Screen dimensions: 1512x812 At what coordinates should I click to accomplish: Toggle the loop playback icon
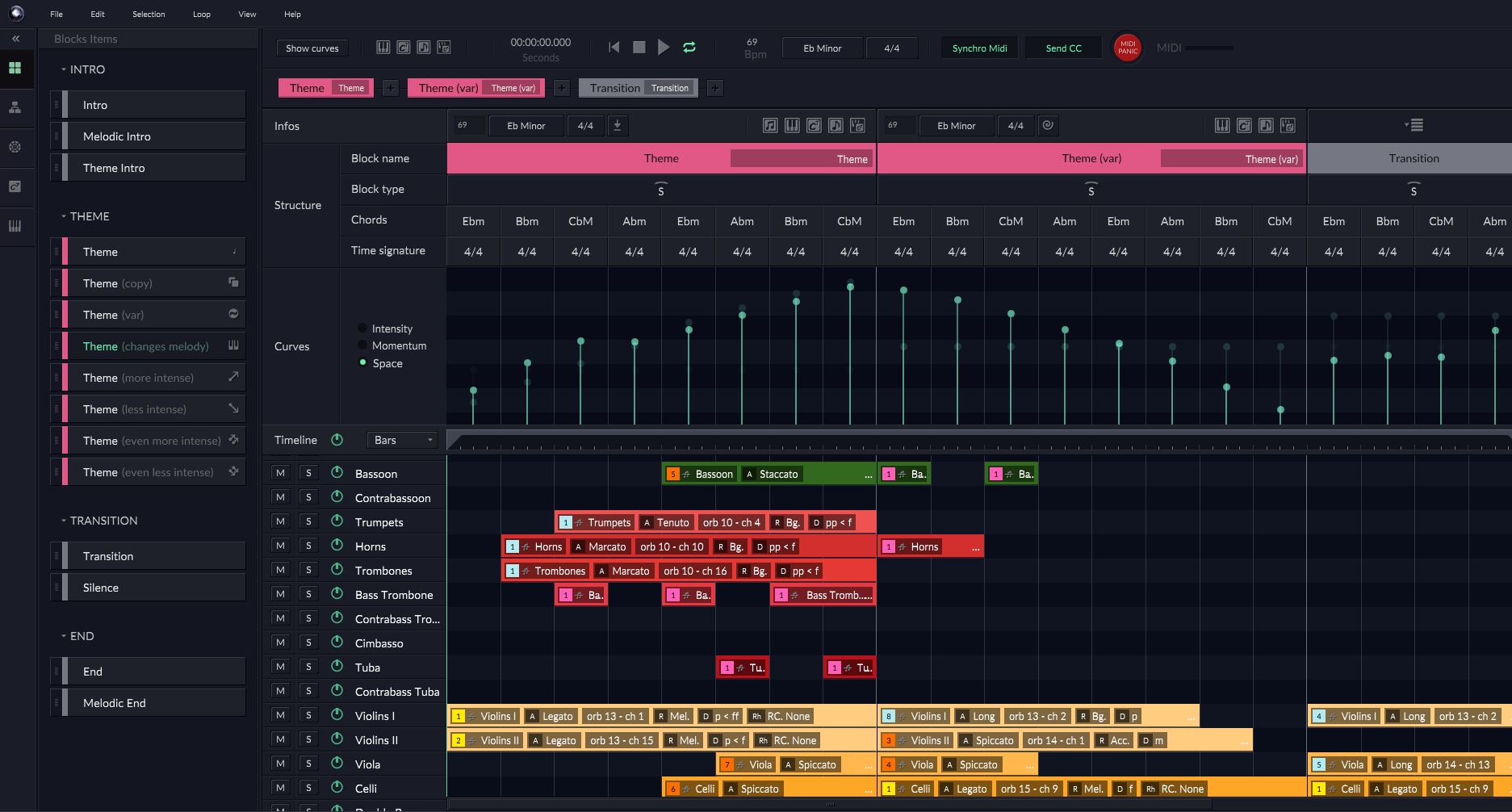[689, 48]
